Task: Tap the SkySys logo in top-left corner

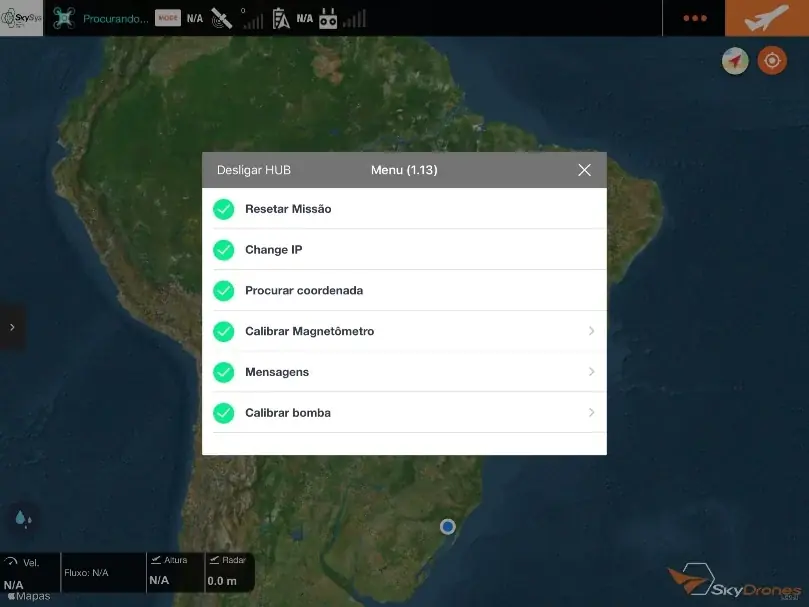Action: coord(22,18)
